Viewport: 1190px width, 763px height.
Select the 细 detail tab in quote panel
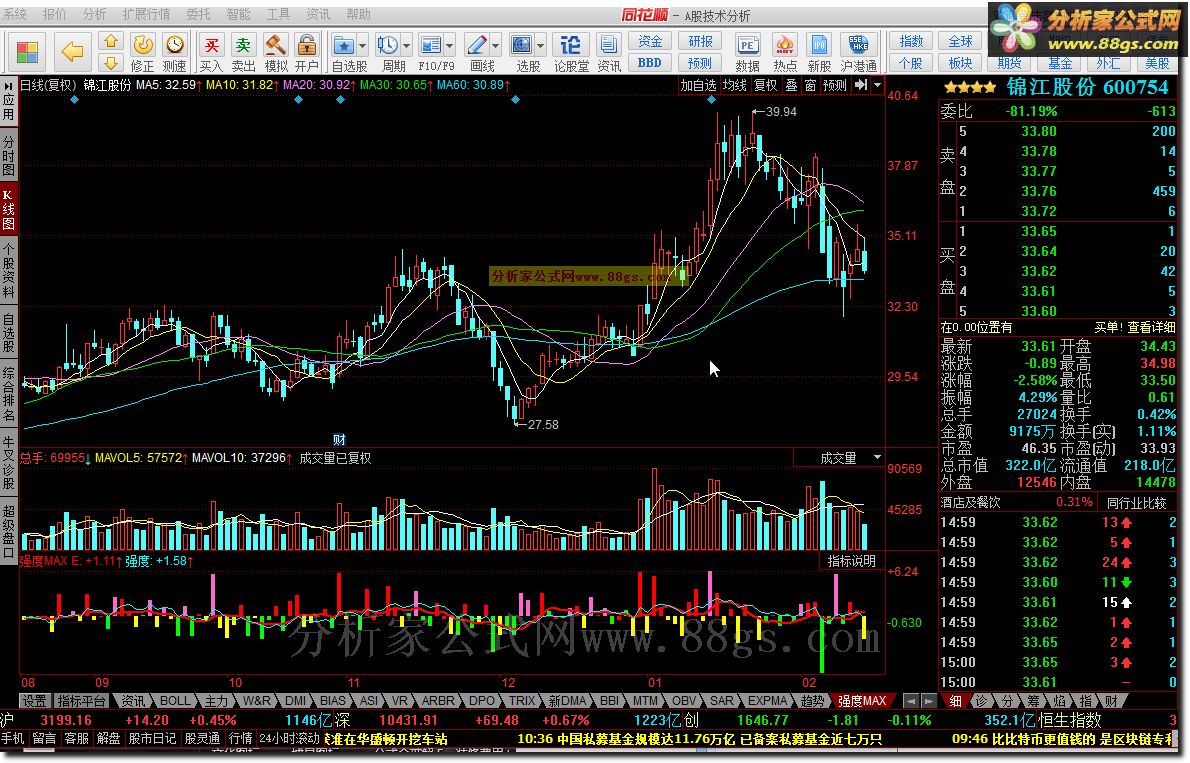(x=955, y=701)
